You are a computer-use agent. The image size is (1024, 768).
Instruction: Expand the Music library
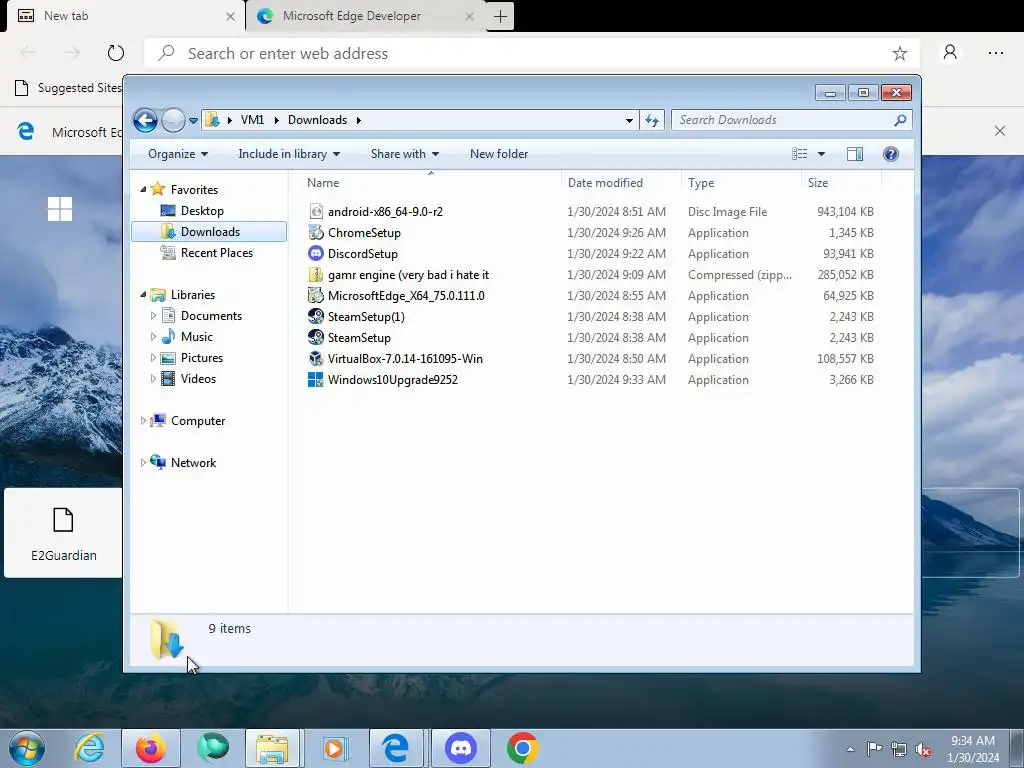153,337
